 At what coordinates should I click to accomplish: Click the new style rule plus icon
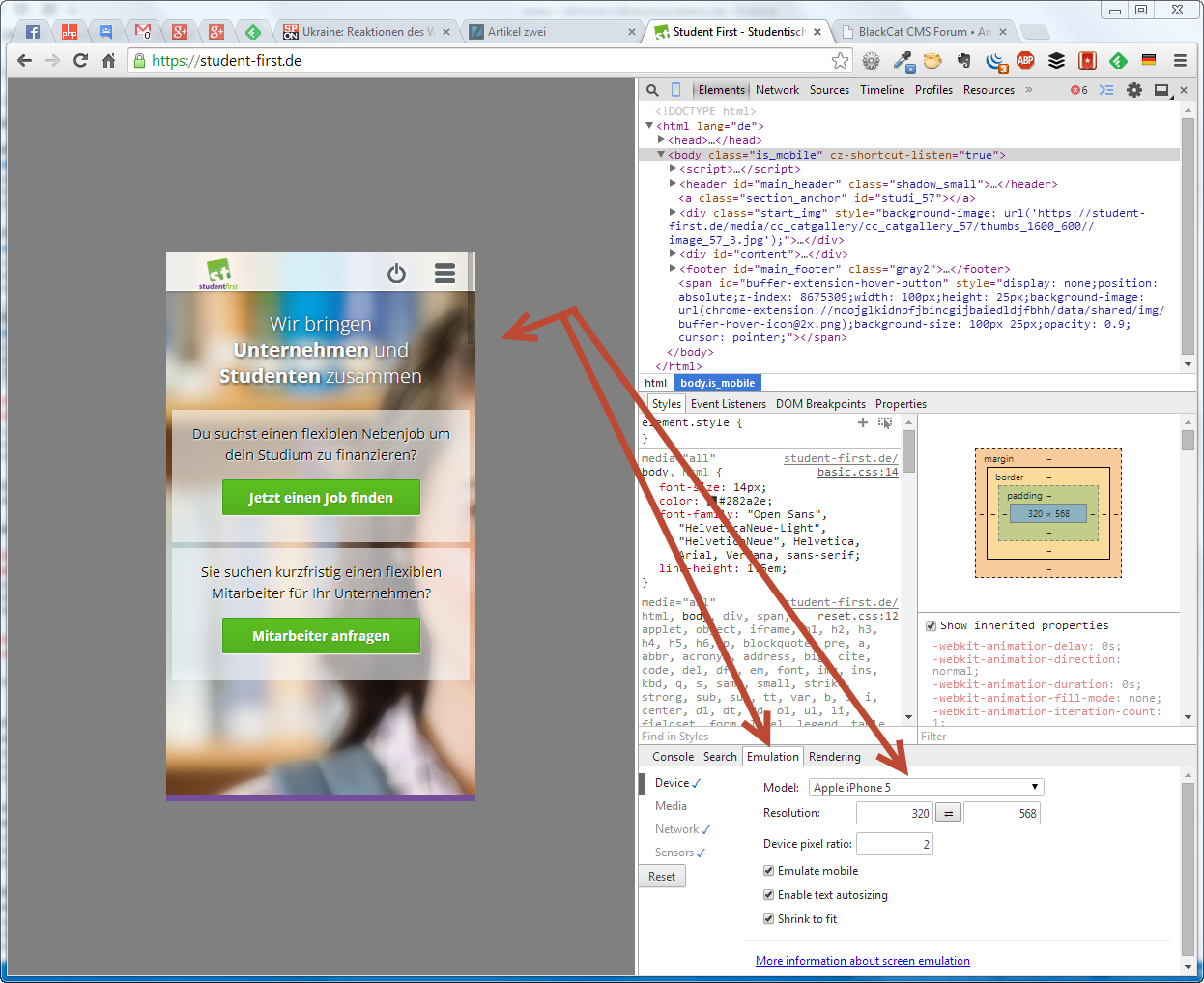point(863,422)
